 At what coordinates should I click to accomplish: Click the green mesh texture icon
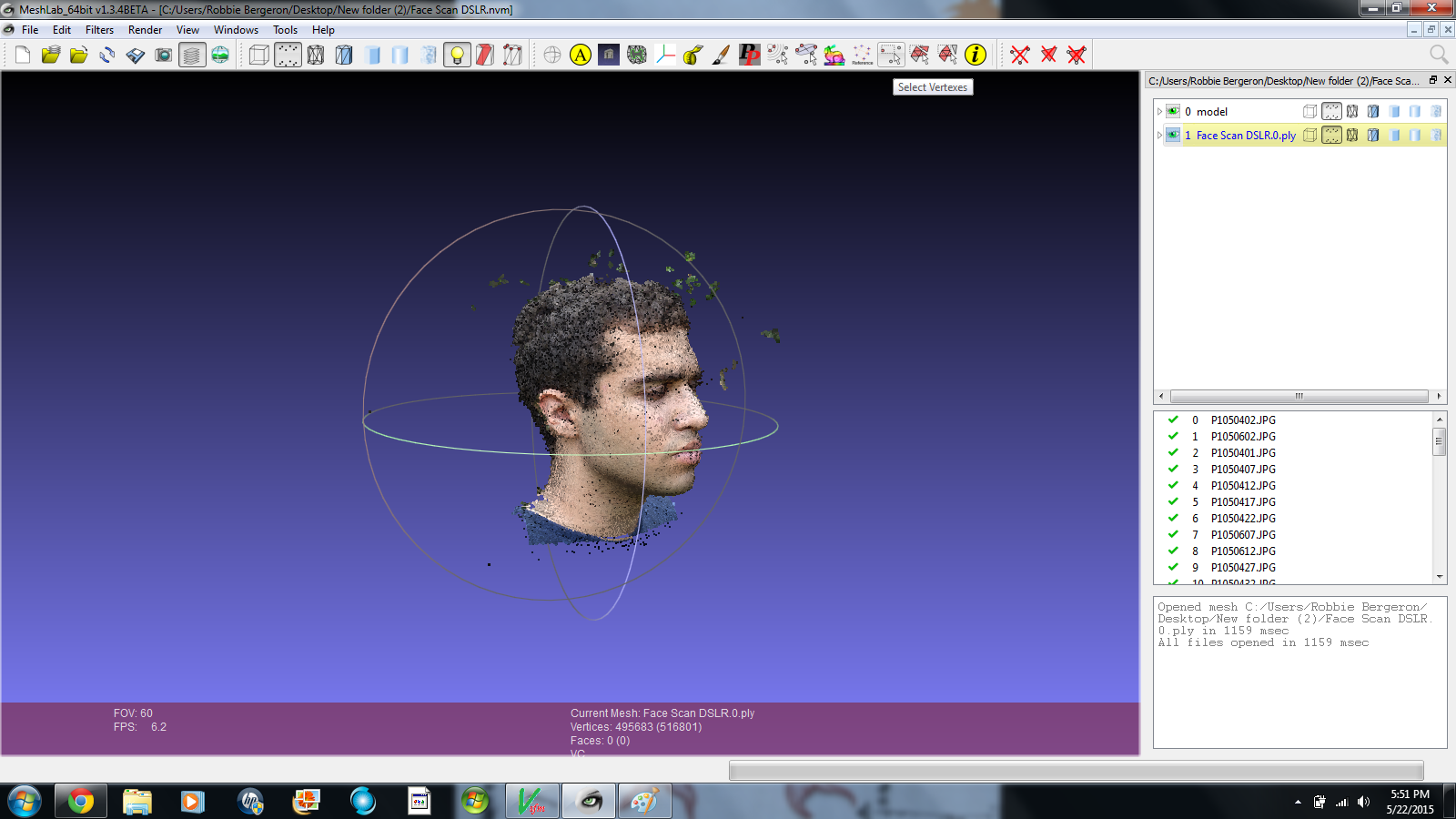tap(637, 55)
